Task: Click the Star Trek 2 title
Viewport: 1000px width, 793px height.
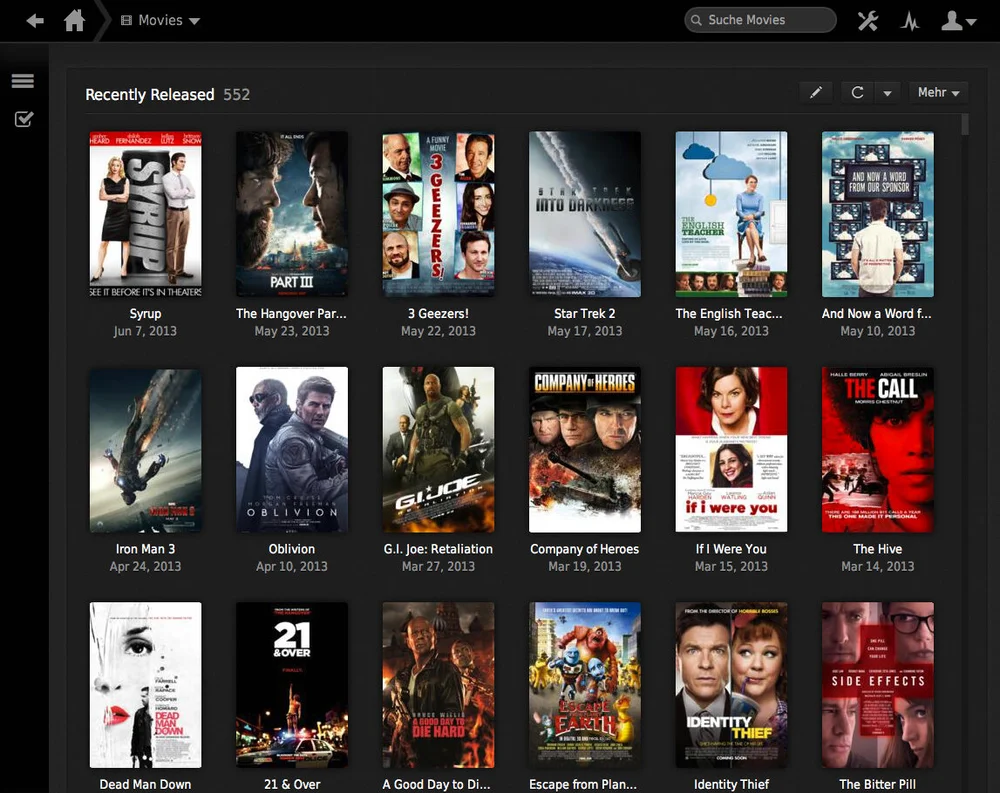Action: (585, 314)
